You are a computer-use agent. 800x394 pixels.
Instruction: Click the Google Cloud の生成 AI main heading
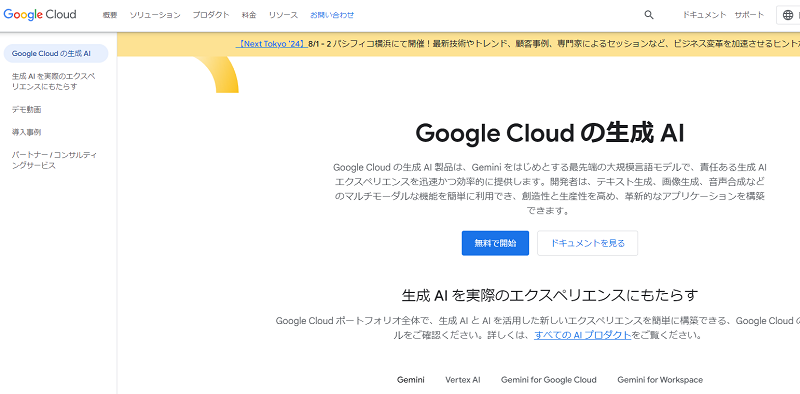point(549,133)
